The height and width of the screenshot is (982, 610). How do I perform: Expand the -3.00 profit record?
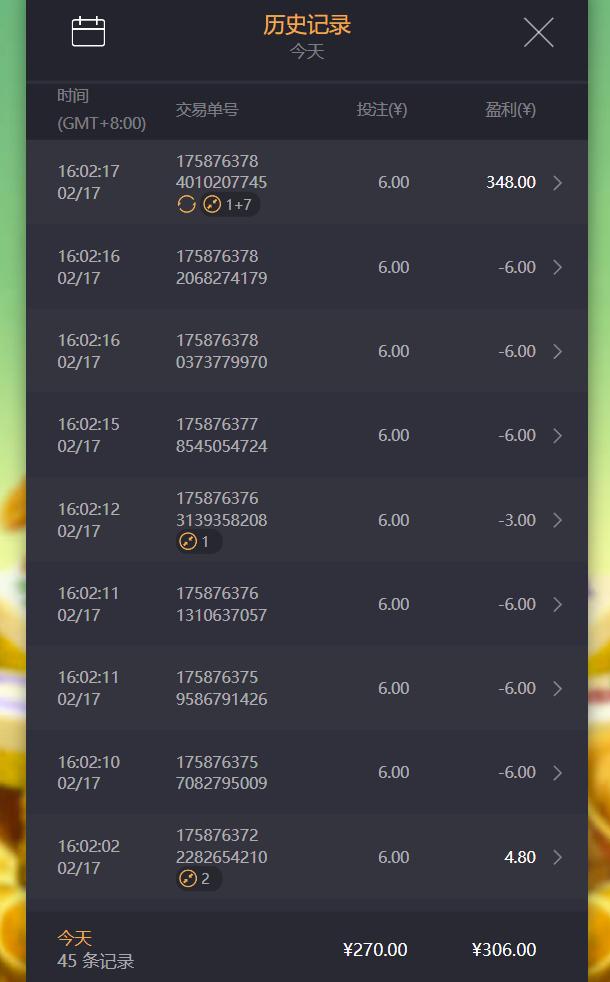[x=557, y=520]
